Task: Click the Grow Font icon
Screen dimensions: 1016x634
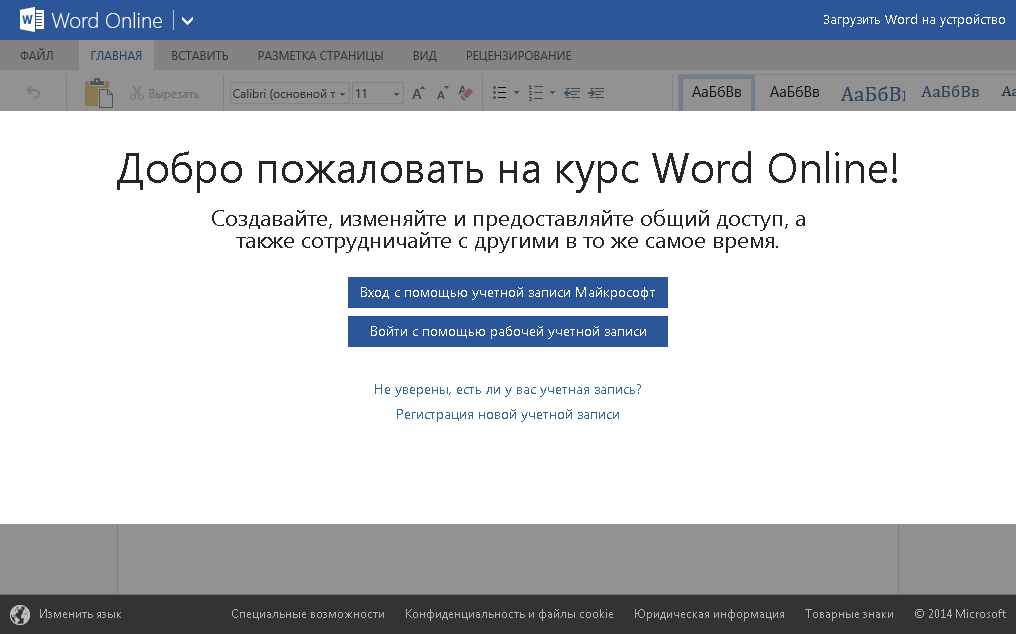Action: [418, 93]
